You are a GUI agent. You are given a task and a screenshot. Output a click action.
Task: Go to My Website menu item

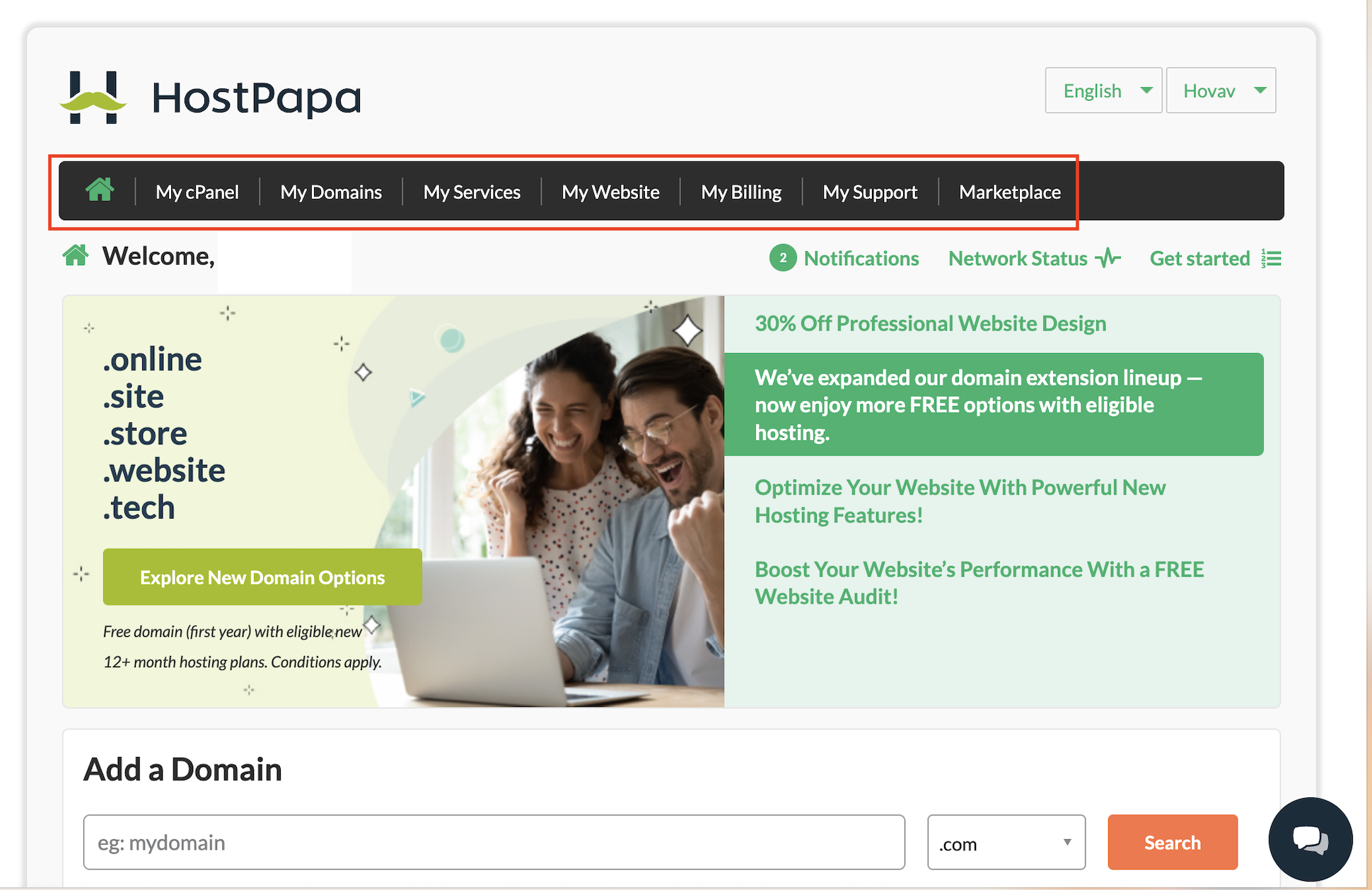(610, 192)
